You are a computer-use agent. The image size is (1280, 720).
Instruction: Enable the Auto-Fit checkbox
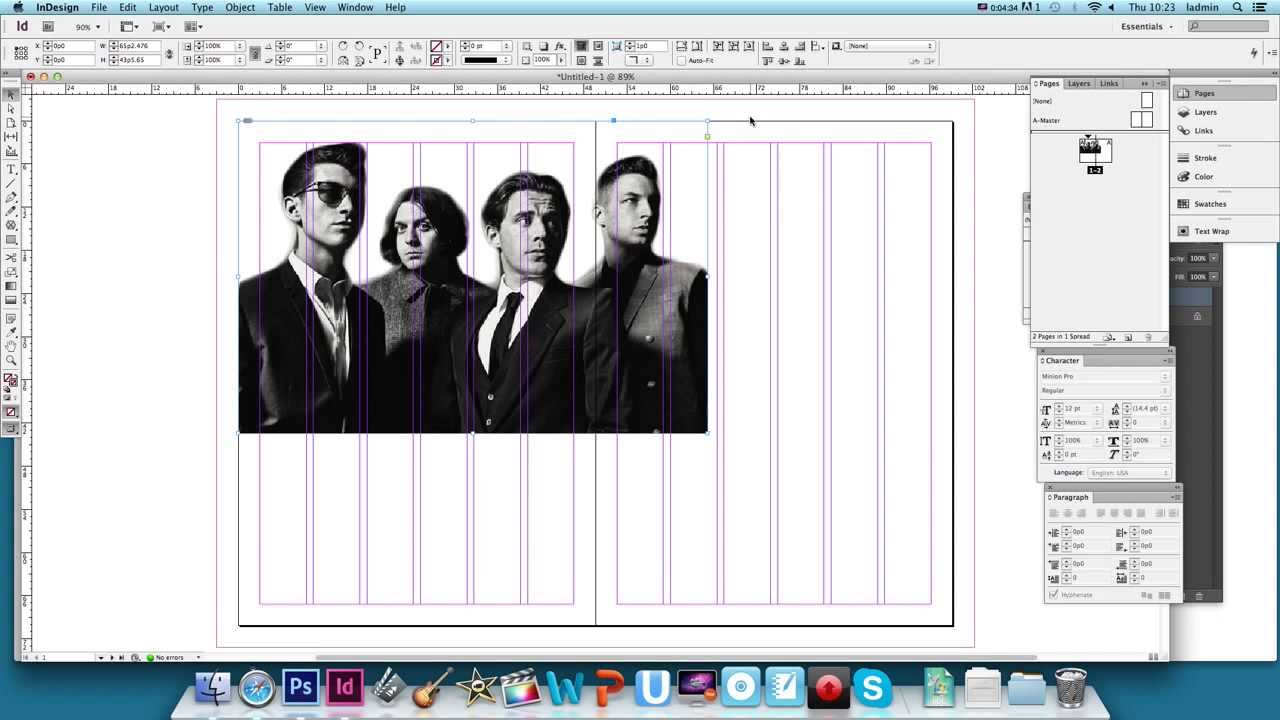(x=681, y=60)
